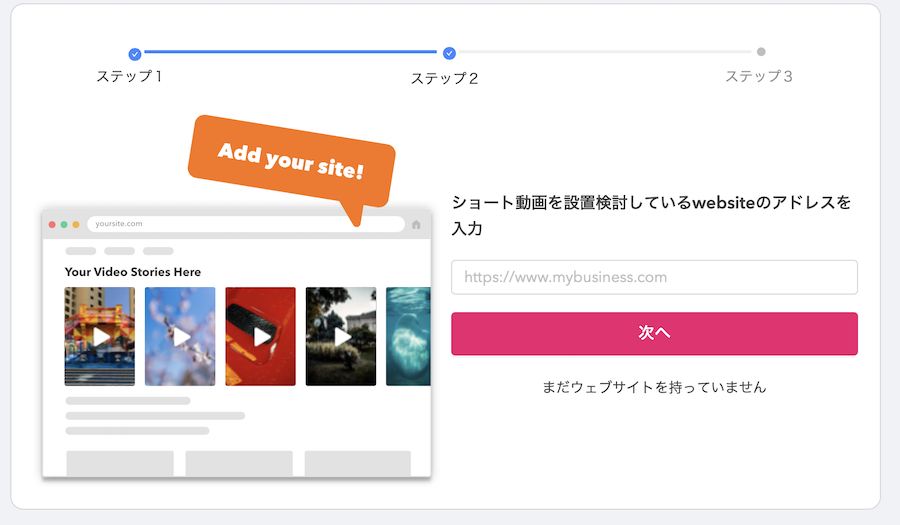Play the cherry blossom video thumbnail
900x525 pixels.
180,336
